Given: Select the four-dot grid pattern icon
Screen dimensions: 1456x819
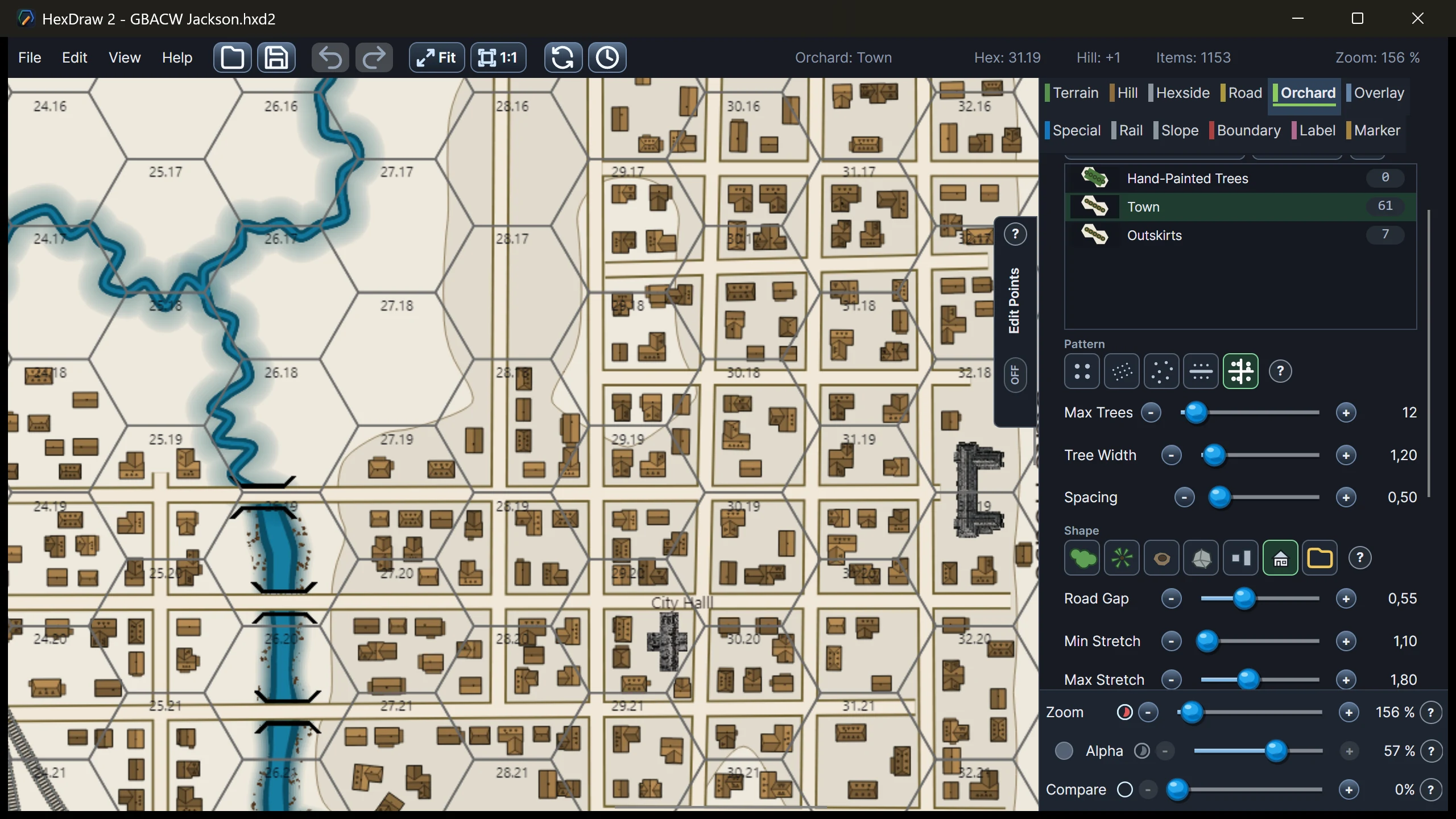Looking at the screenshot, I should click(1082, 371).
